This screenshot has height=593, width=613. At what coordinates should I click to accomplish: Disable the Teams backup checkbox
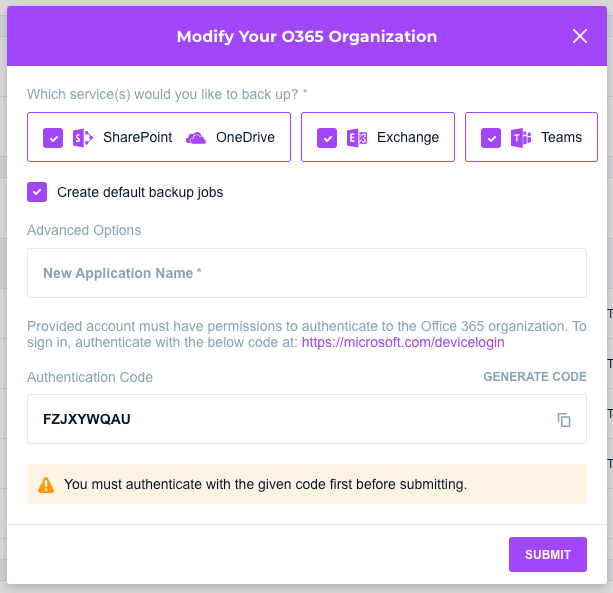tap(491, 138)
